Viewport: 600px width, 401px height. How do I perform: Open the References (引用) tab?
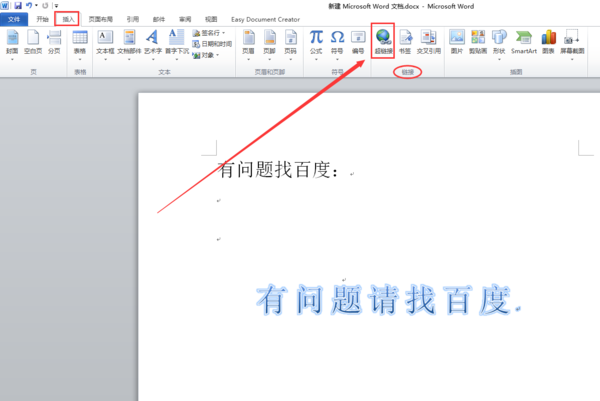[133, 19]
